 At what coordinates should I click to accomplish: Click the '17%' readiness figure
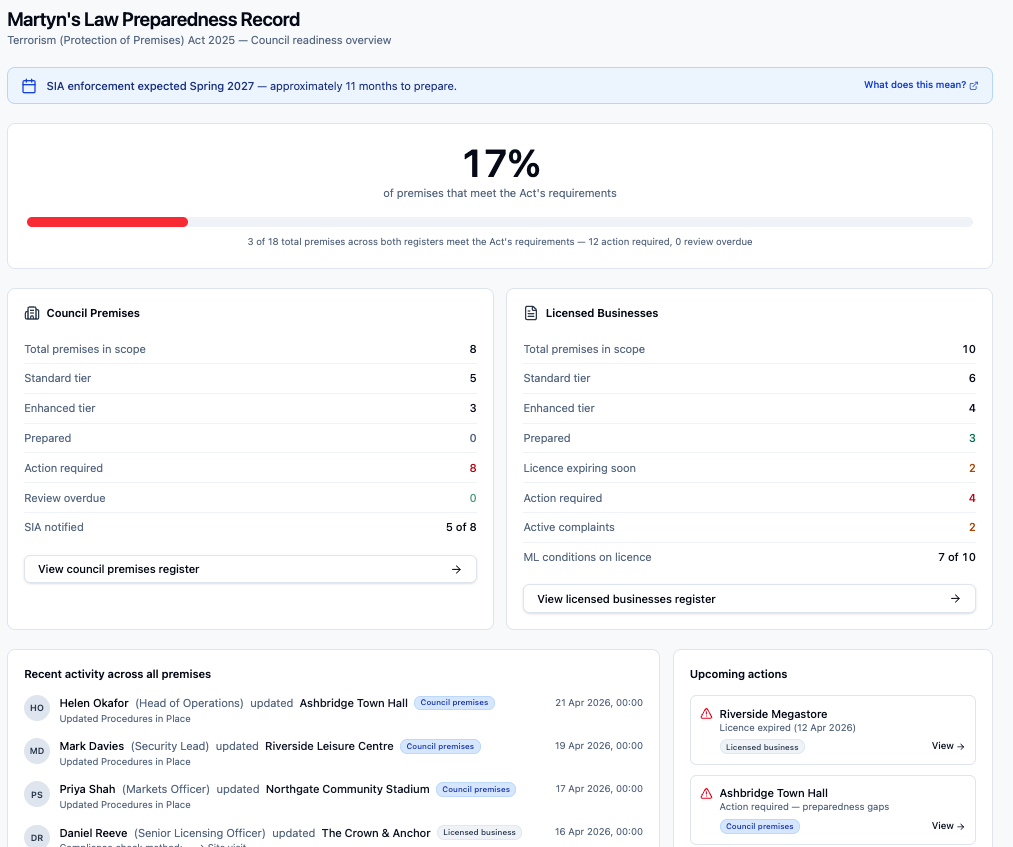click(501, 163)
